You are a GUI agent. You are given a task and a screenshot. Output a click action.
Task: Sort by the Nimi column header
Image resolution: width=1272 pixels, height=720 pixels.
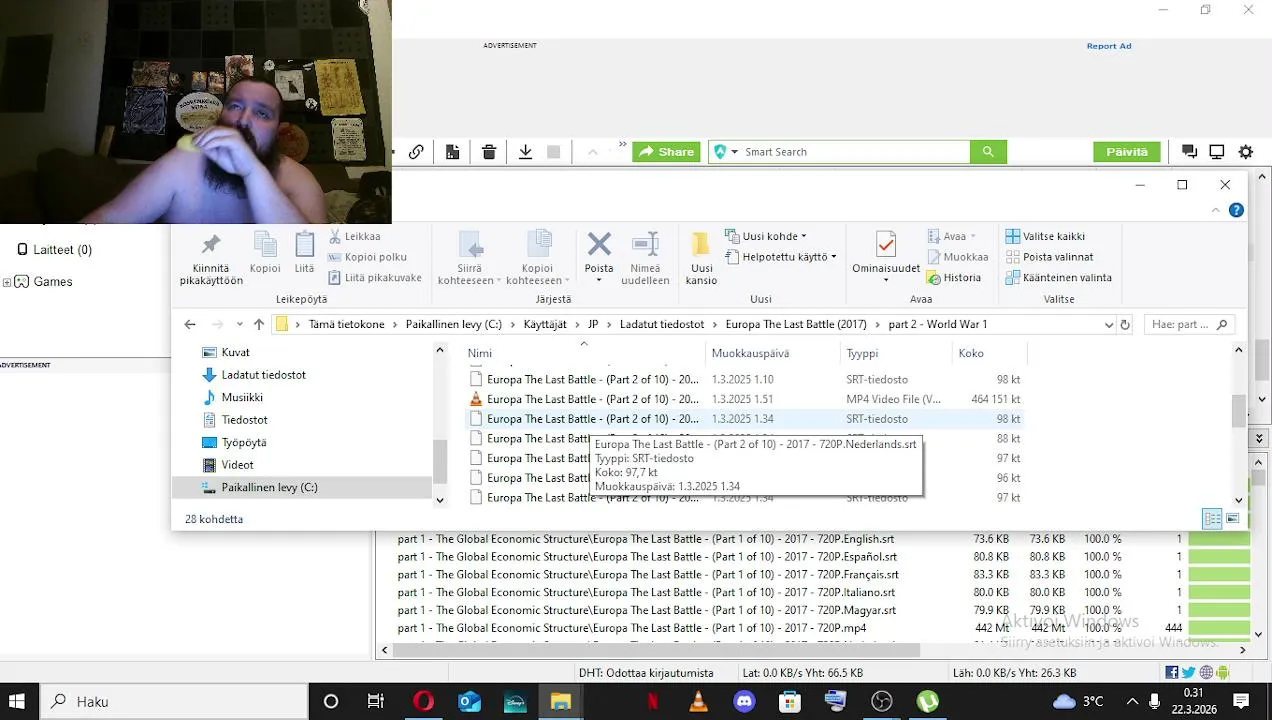pyautogui.click(x=584, y=353)
